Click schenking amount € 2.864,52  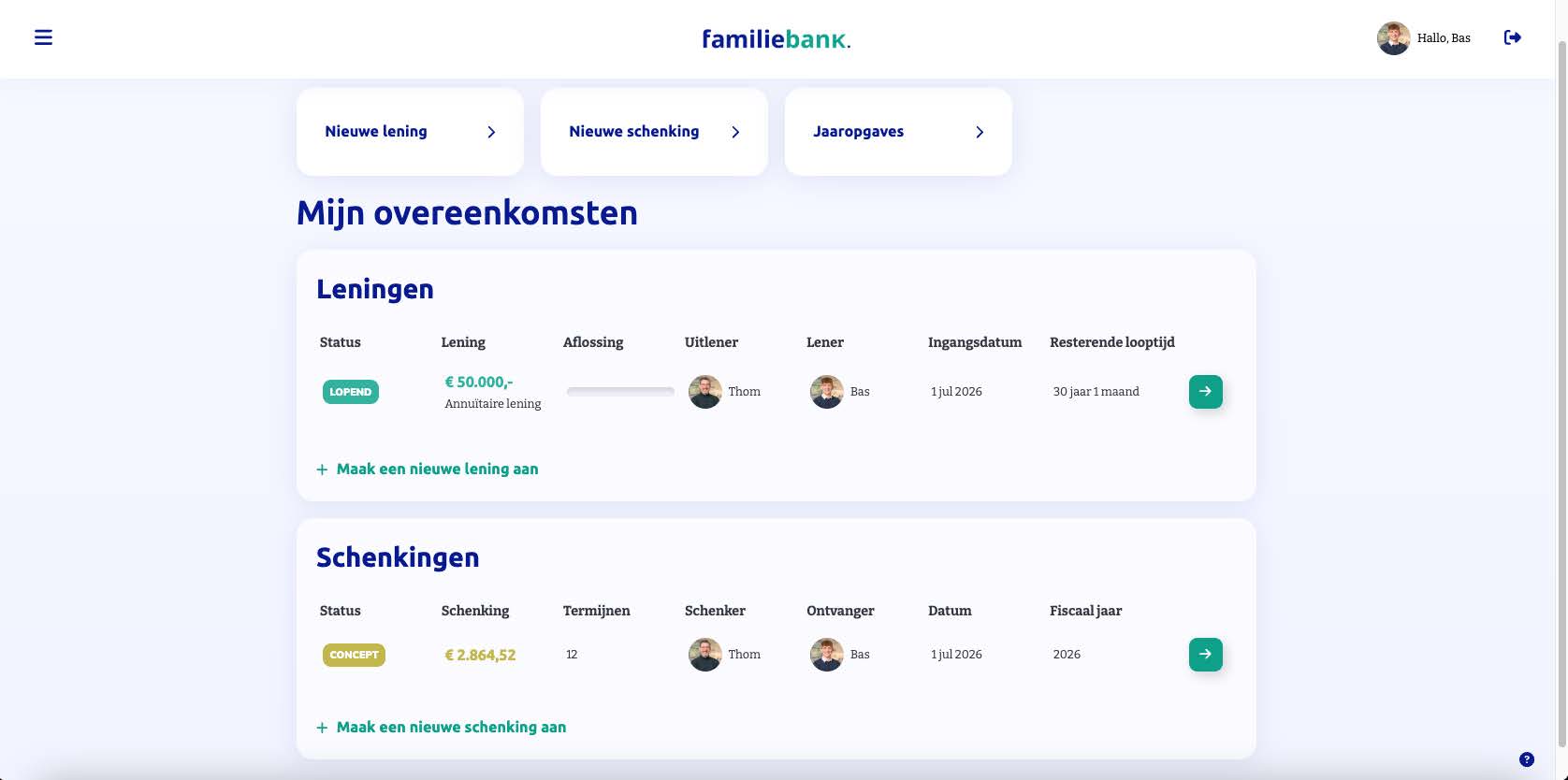point(480,655)
